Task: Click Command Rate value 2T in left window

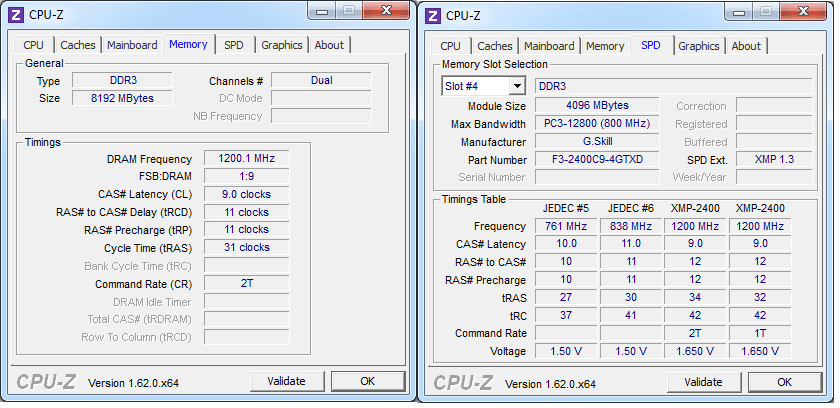Action: point(246,283)
